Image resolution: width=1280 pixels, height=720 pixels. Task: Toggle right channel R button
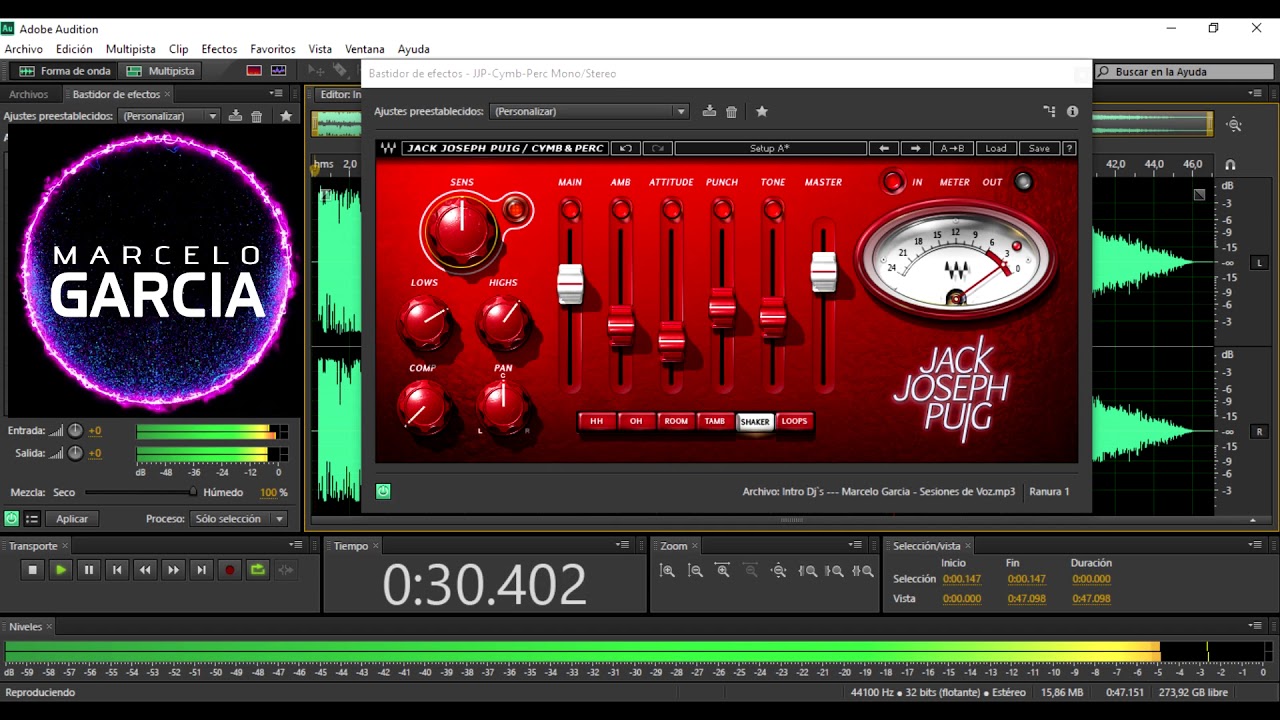(1259, 432)
